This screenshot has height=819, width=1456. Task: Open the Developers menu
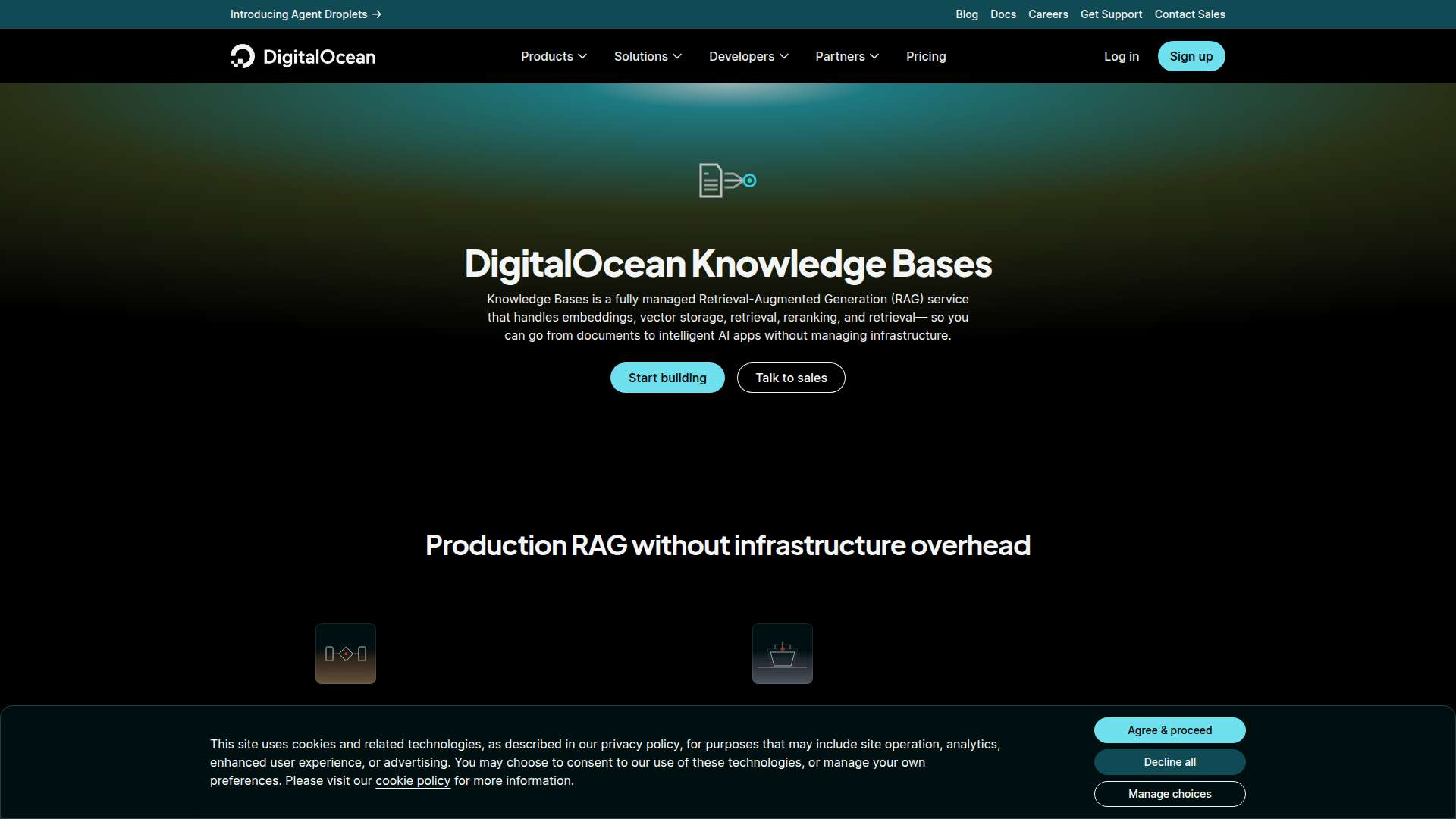click(x=748, y=56)
